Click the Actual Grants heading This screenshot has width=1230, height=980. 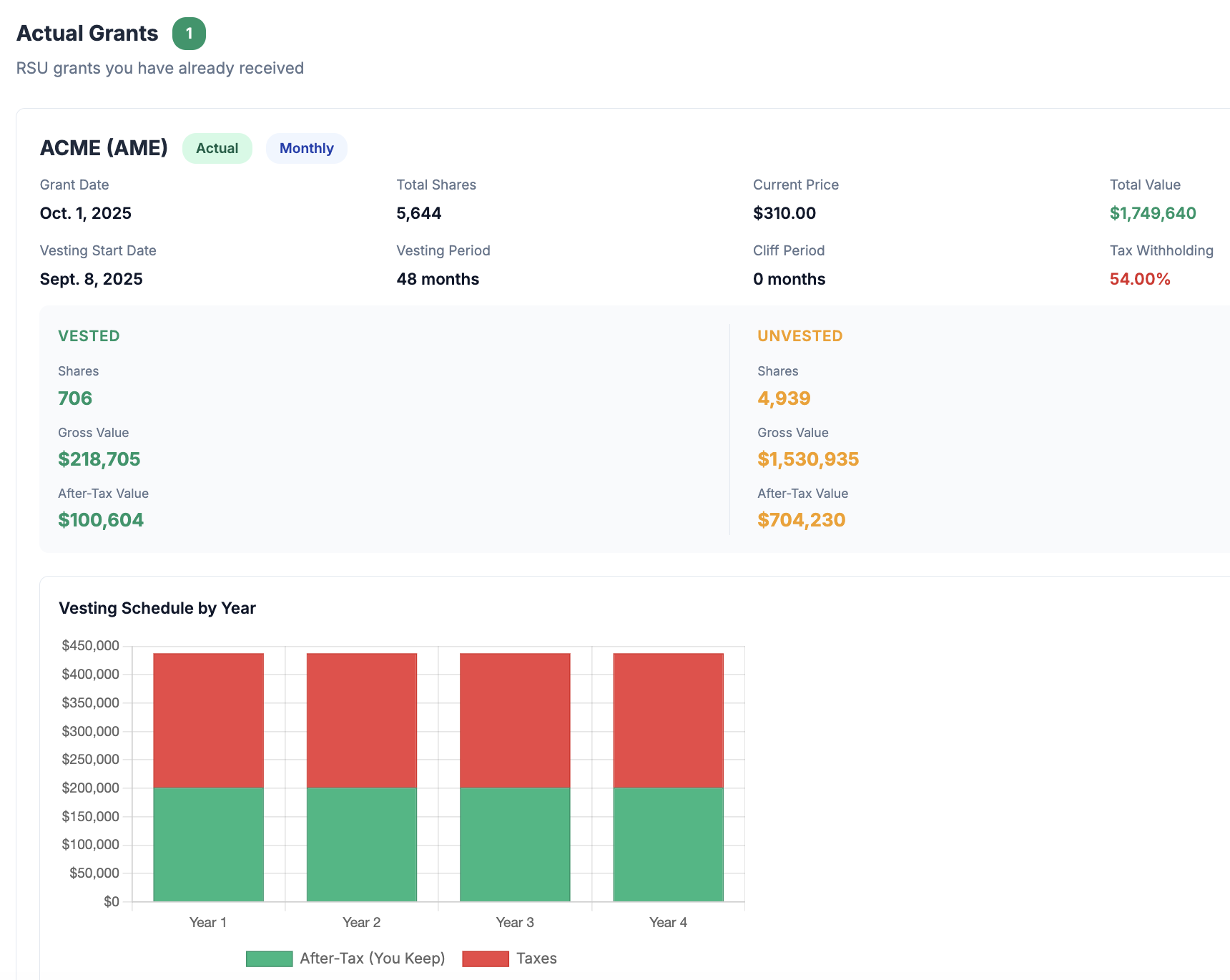(x=87, y=34)
